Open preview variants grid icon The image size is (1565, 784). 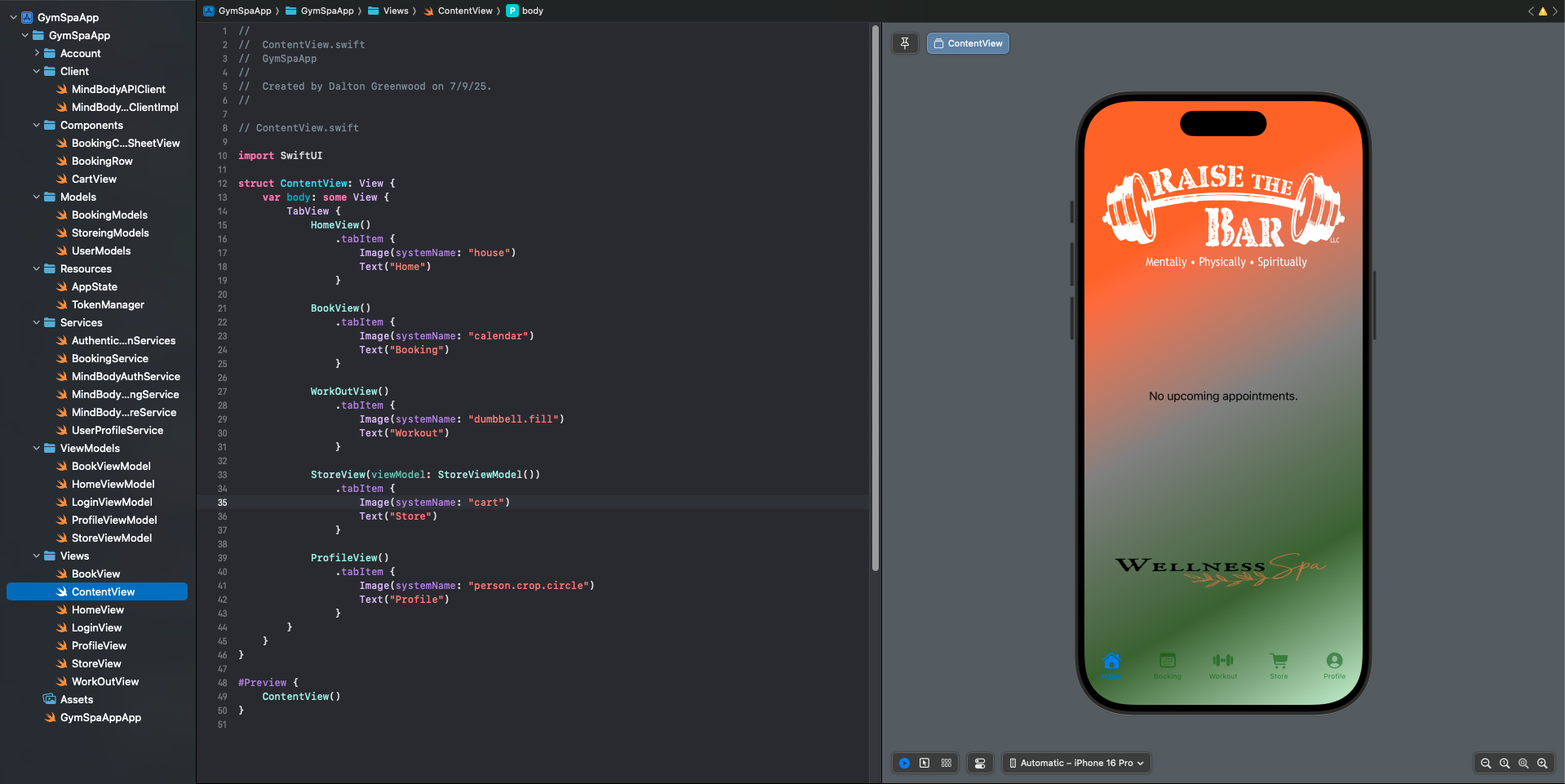(947, 763)
